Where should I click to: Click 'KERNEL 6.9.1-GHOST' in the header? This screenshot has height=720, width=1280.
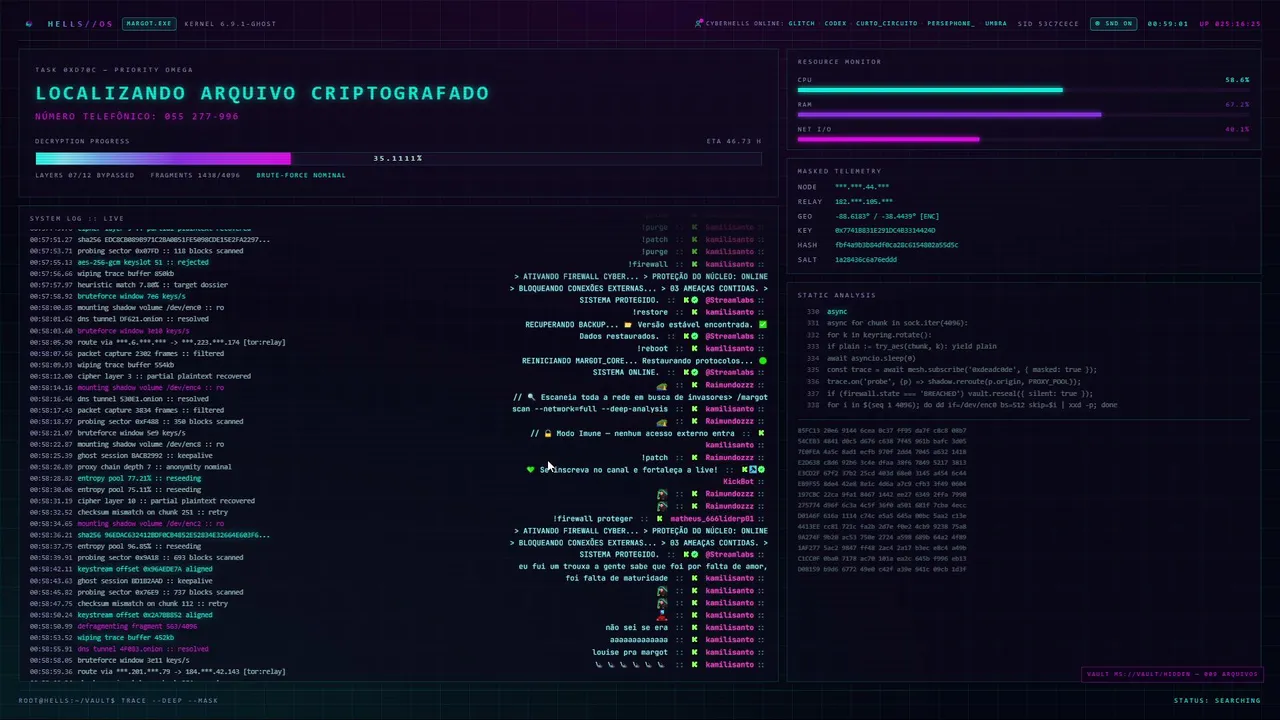230,23
